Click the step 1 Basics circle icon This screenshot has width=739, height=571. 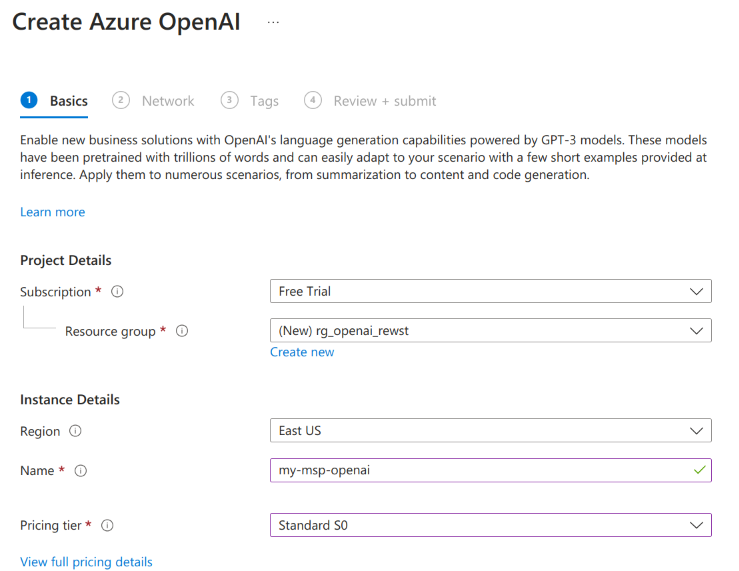point(29,100)
